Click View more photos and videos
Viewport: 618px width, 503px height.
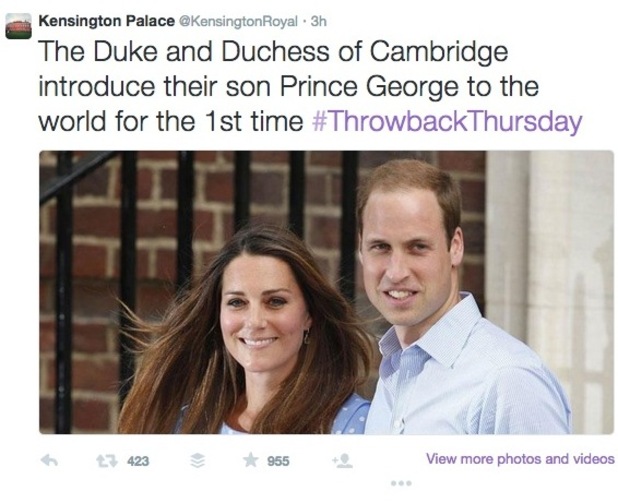click(520, 459)
